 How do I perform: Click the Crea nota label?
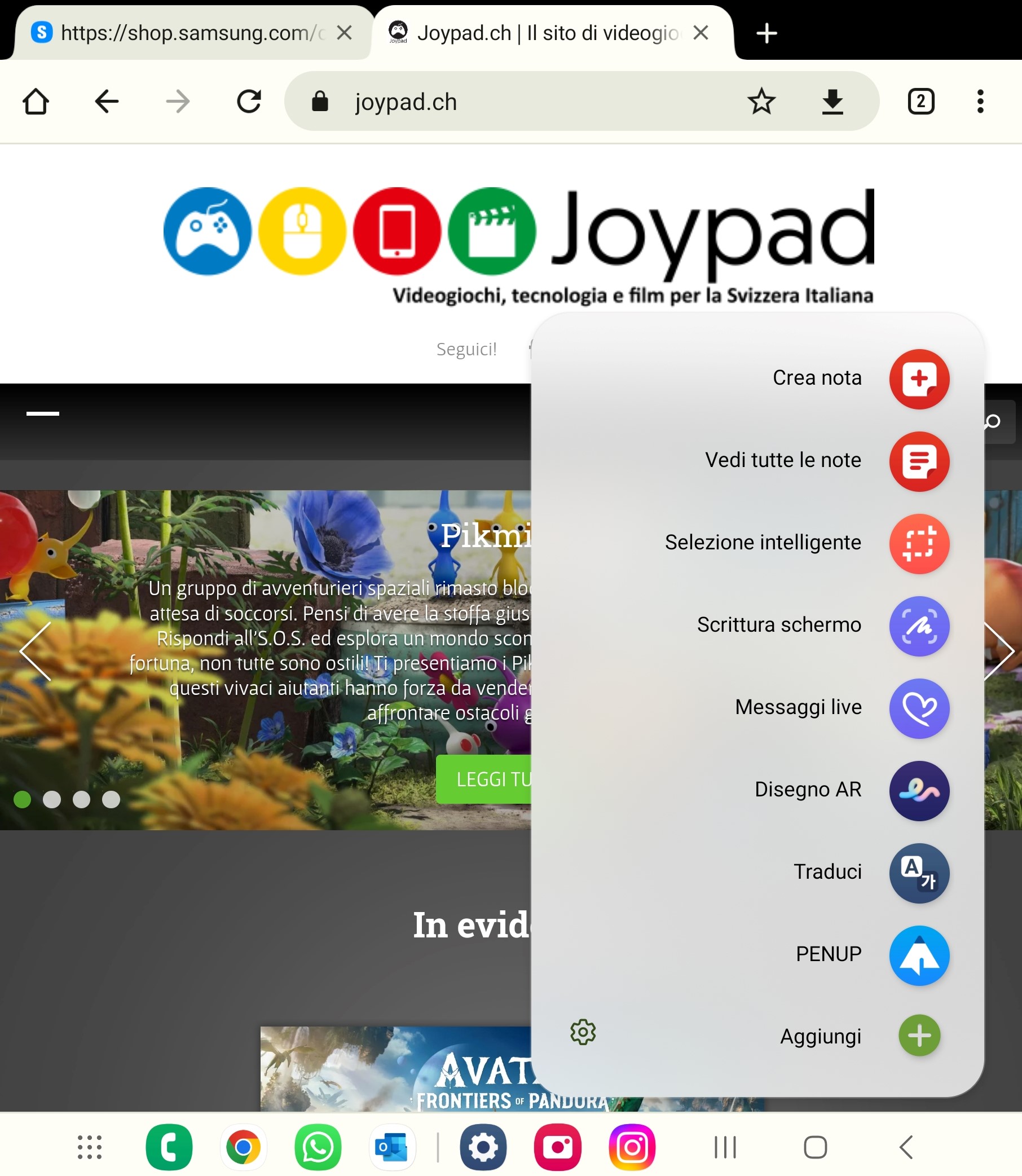point(817,377)
